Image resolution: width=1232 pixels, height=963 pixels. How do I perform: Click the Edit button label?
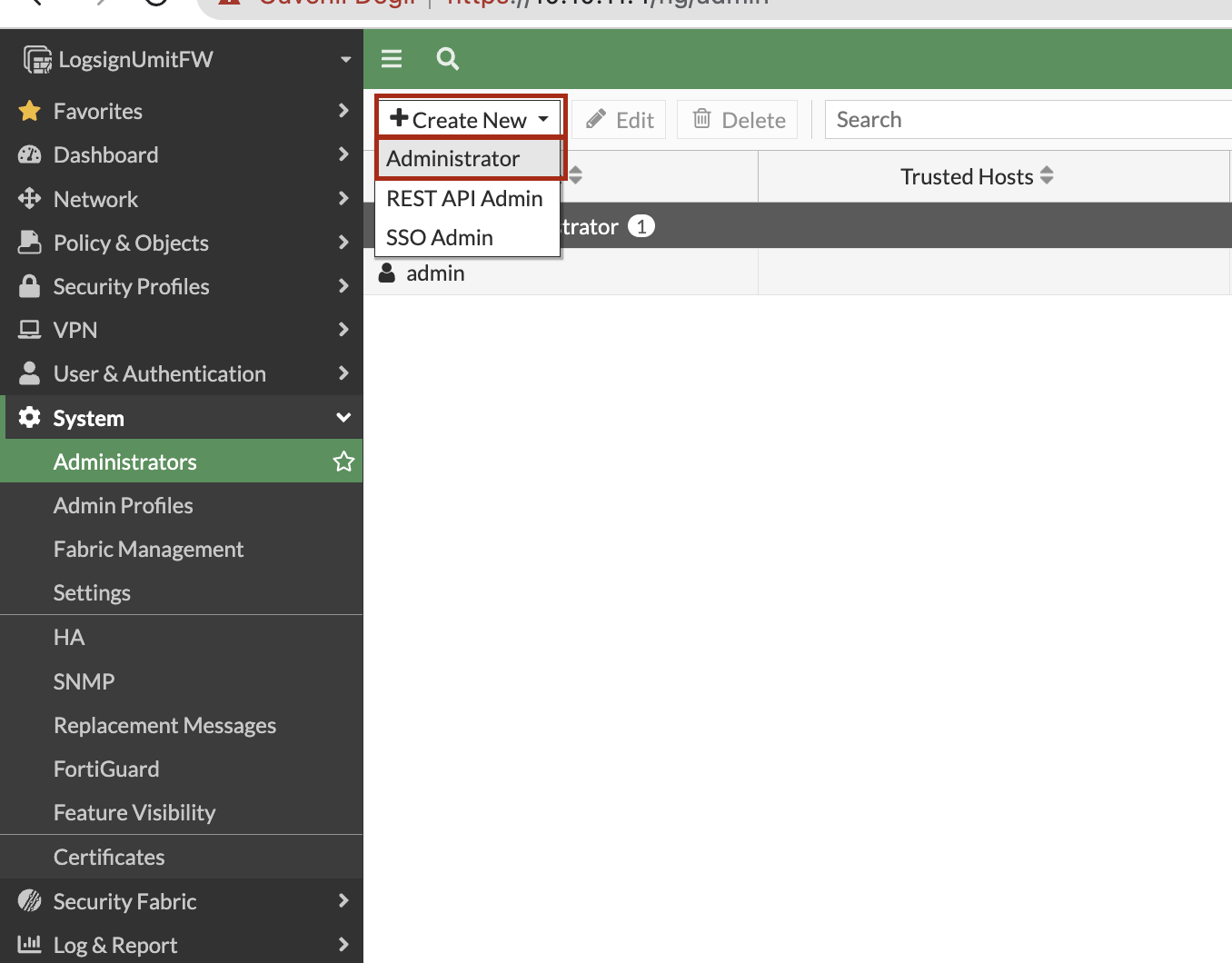pos(635,120)
